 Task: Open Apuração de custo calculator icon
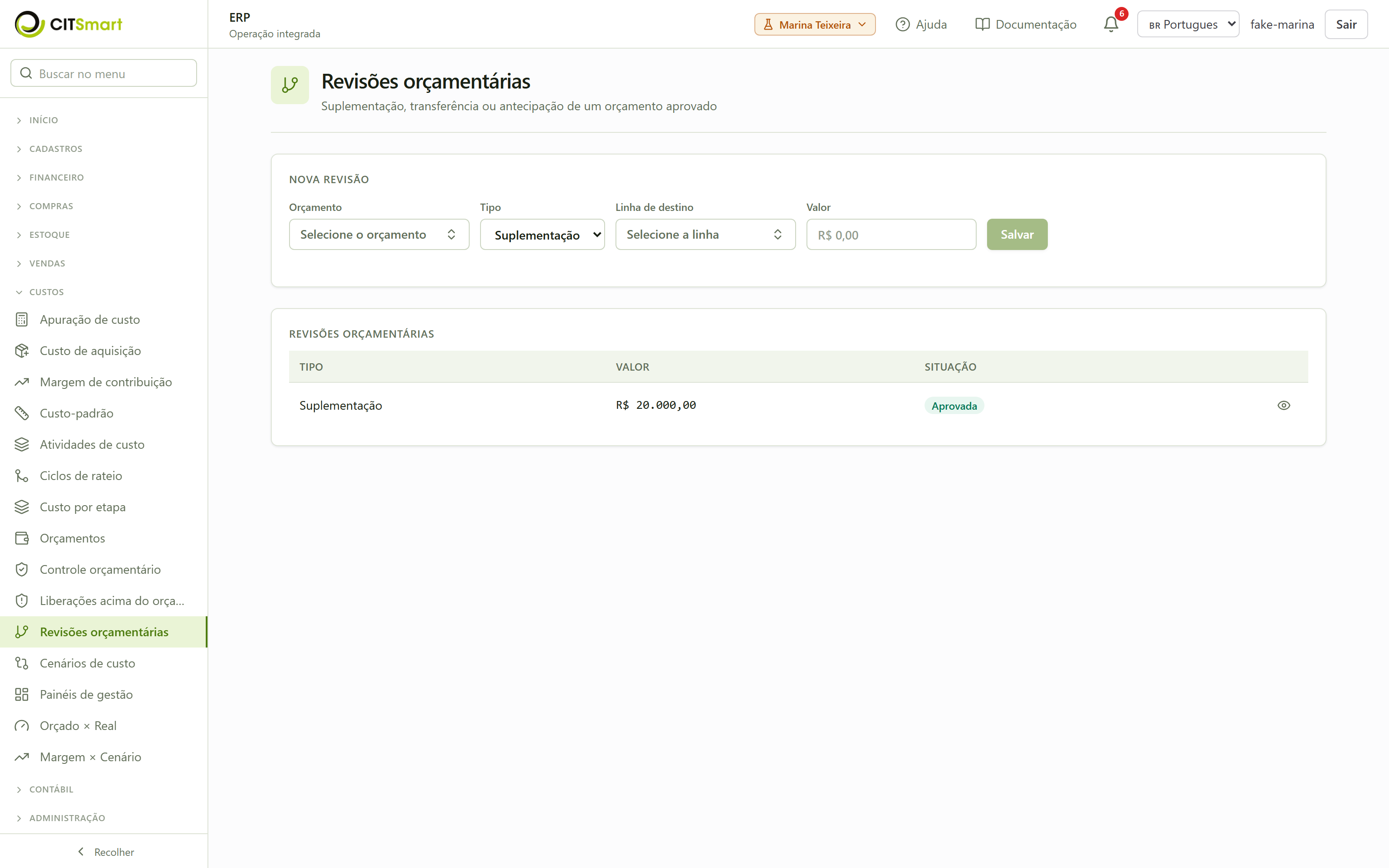[22, 319]
